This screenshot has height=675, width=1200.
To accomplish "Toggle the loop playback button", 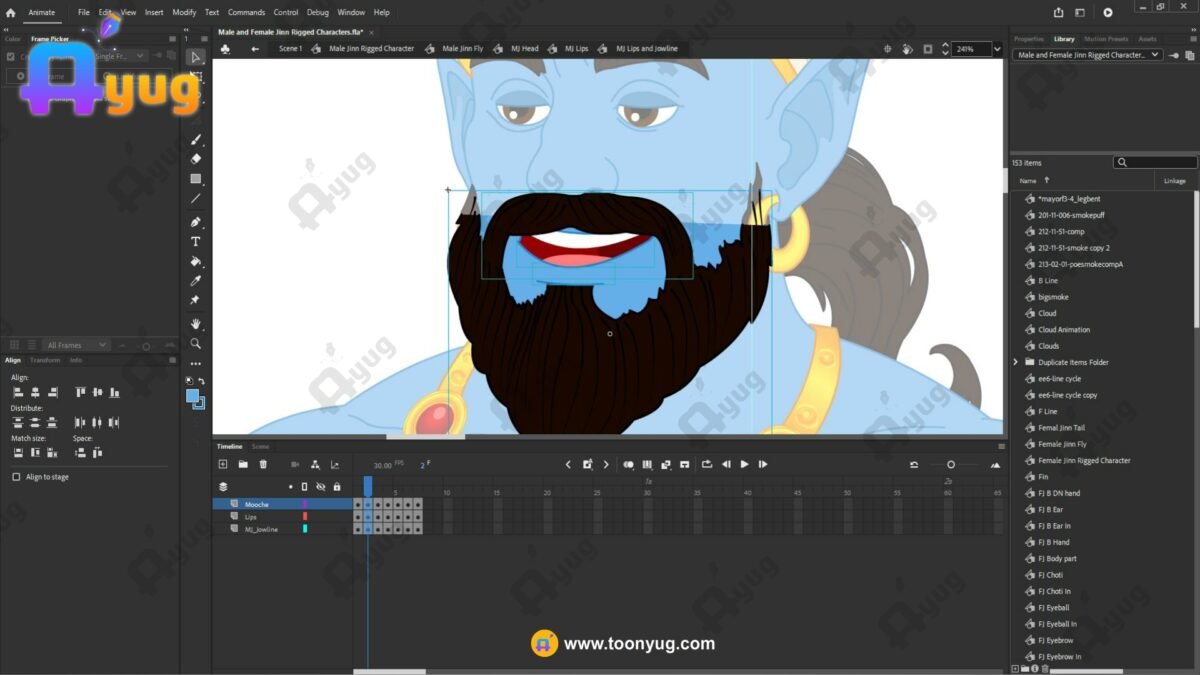I will pyautogui.click(x=707, y=464).
